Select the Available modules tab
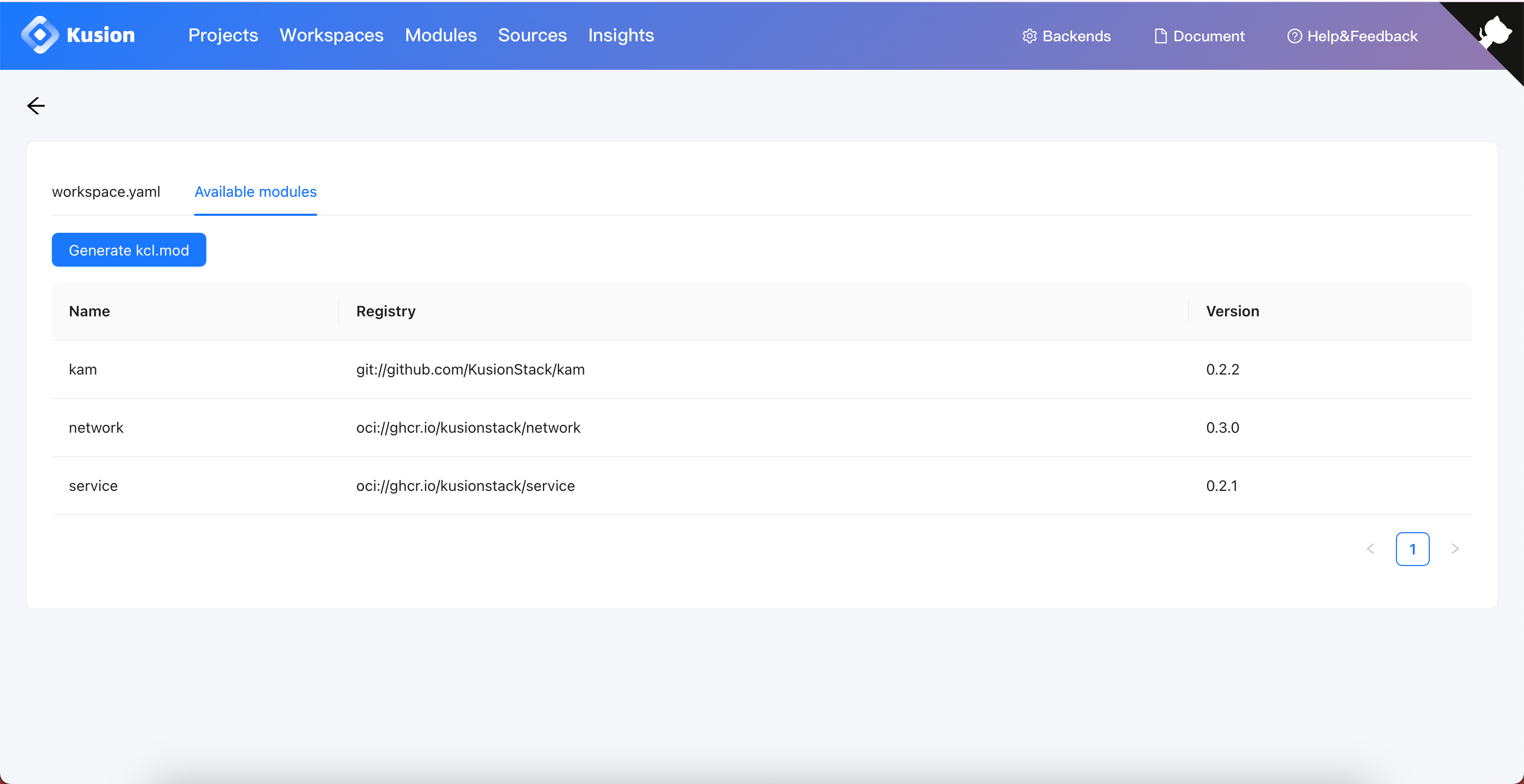Screen dimensions: 1524x784 pos(256,192)
